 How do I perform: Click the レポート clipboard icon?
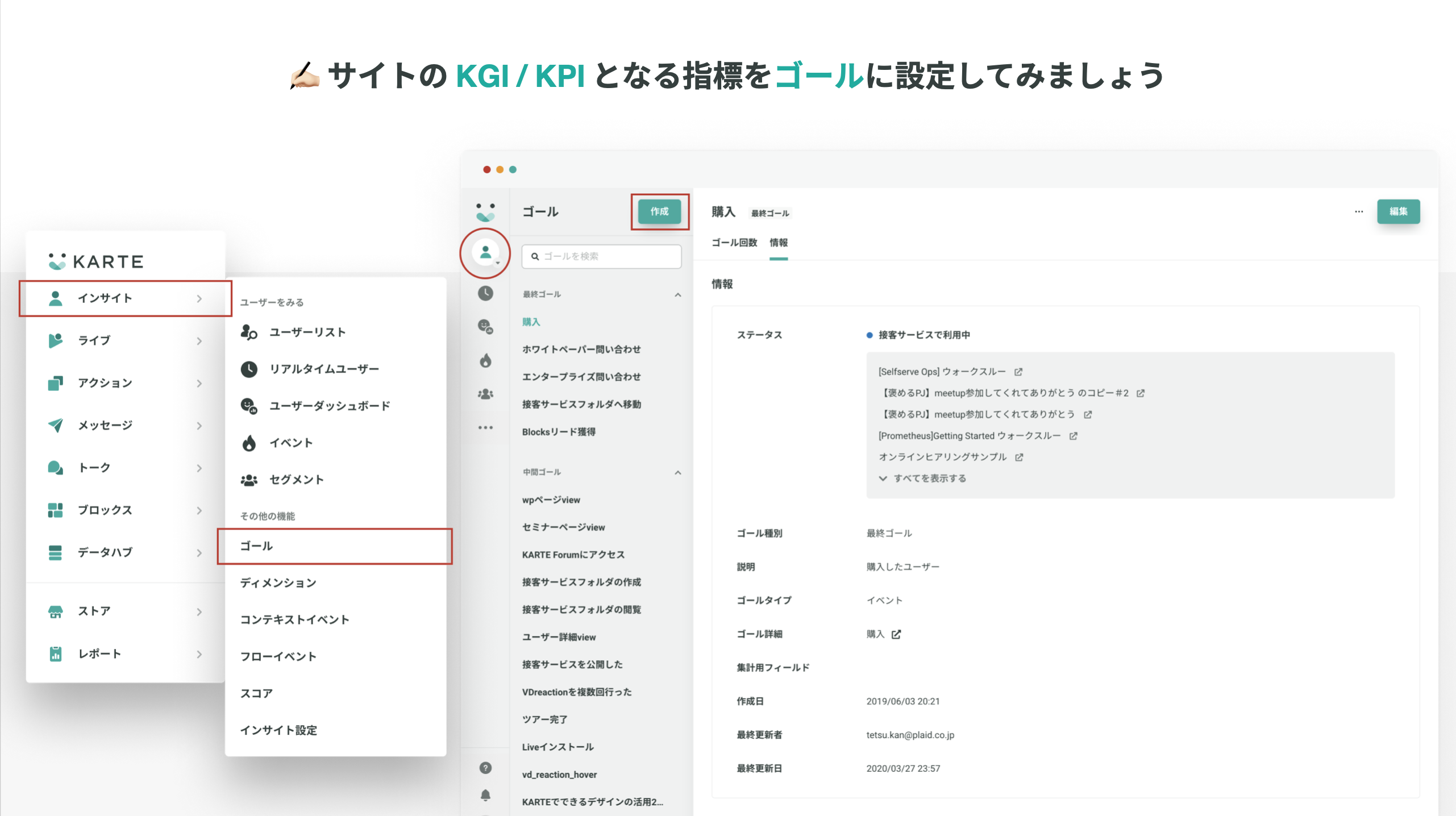[x=55, y=653]
